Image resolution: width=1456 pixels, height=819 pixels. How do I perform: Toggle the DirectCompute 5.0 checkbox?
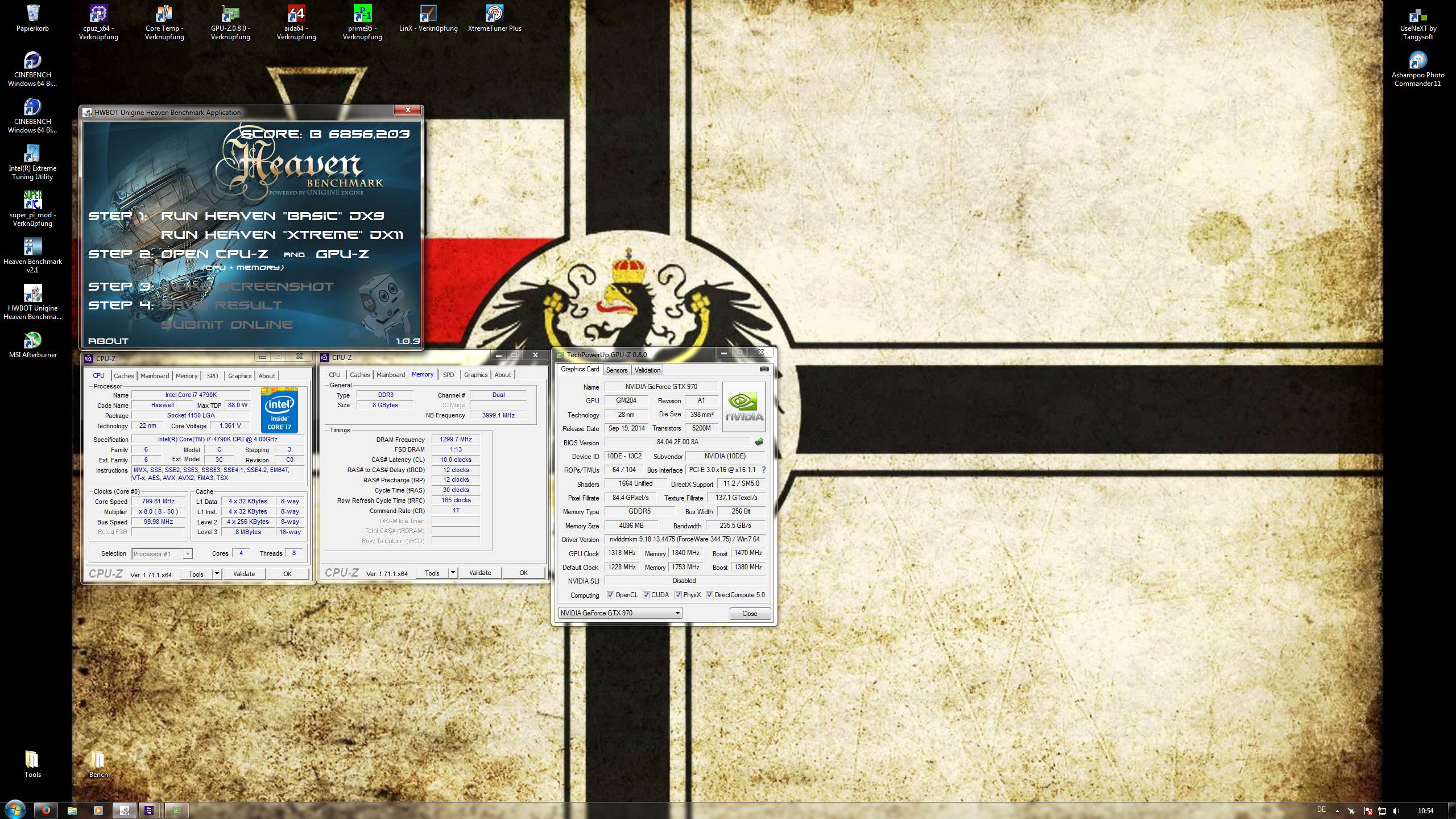pyautogui.click(x=709, y=595)
